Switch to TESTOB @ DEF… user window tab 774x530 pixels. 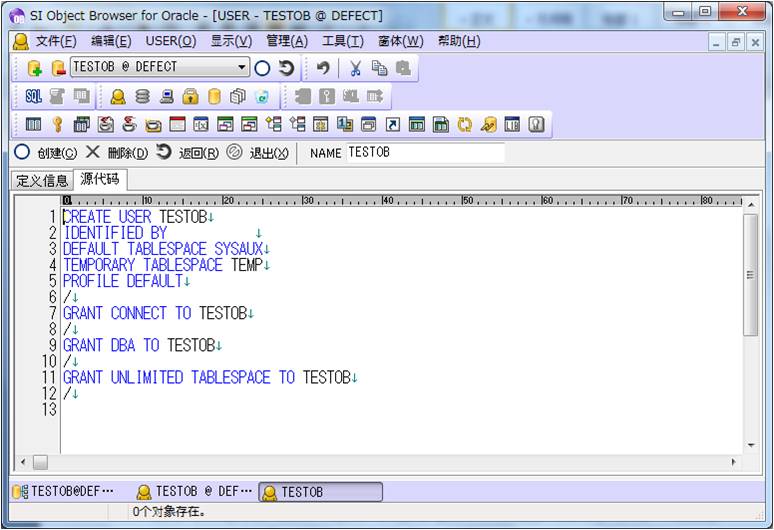pos(194,492)
